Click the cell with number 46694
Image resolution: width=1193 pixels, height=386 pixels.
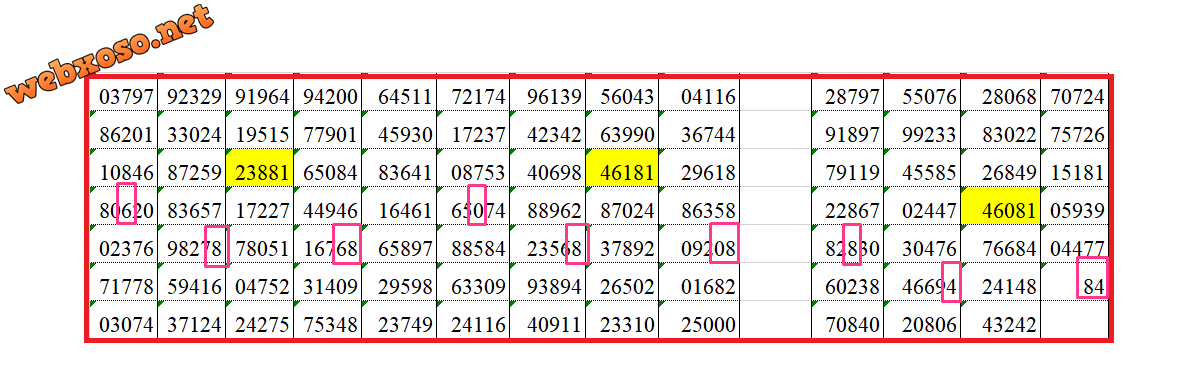[921, 282]
